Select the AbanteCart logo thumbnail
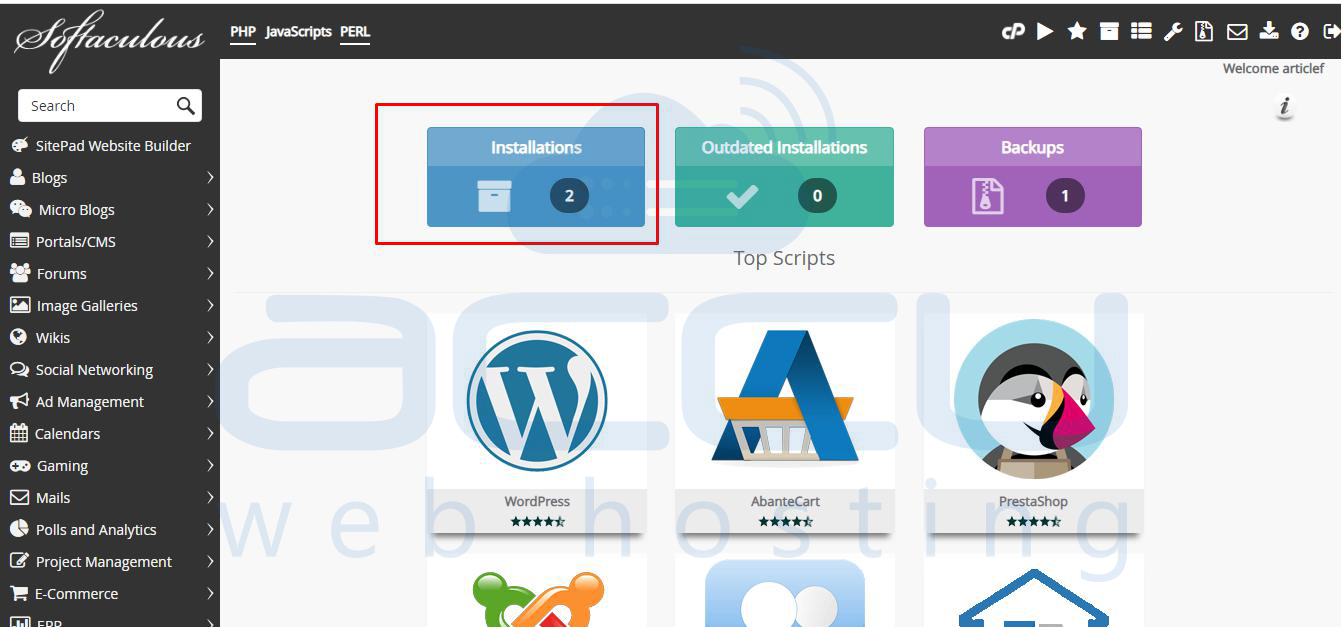 (785, 398)
